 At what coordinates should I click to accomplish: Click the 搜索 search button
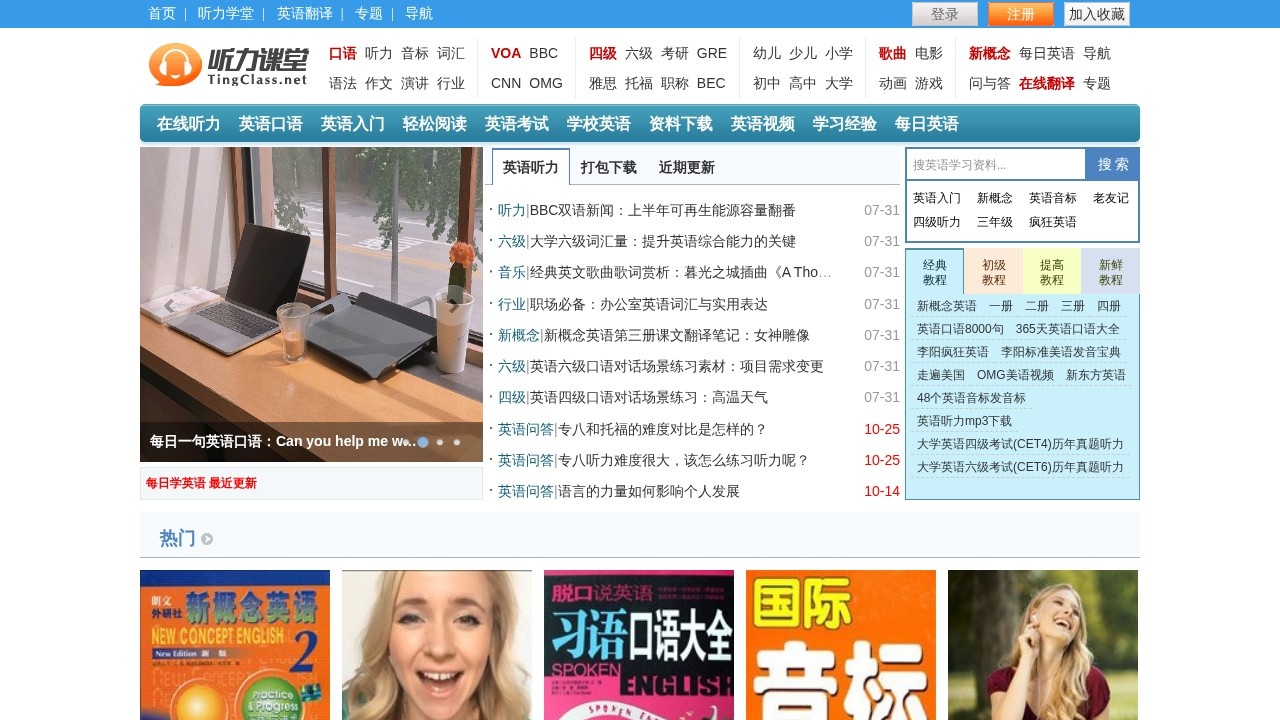coord(1111,163)
